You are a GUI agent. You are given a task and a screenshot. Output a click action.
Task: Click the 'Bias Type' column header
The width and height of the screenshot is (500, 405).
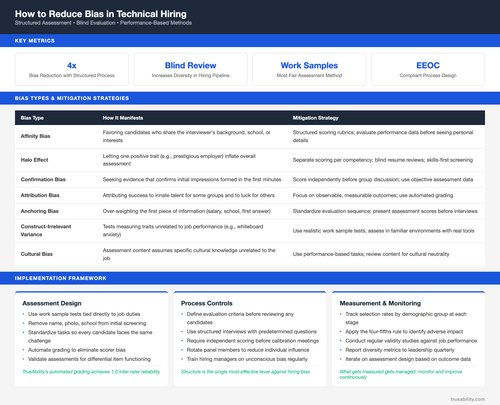tap(32, 118)
